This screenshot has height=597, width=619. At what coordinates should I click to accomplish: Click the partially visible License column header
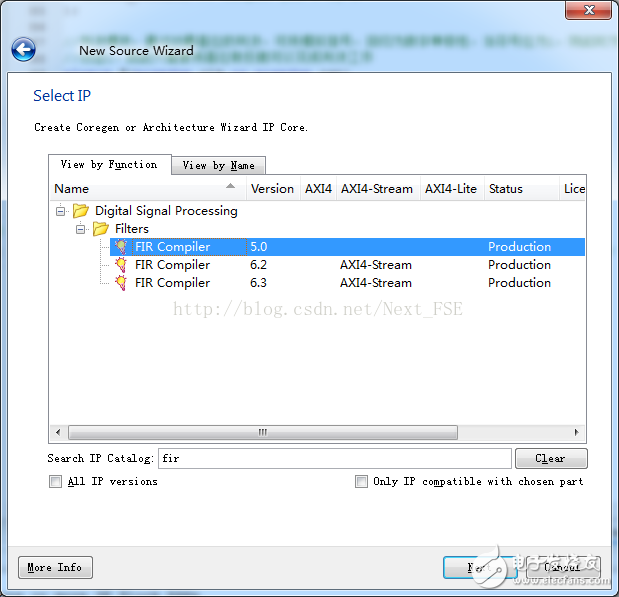pos(573,189)
